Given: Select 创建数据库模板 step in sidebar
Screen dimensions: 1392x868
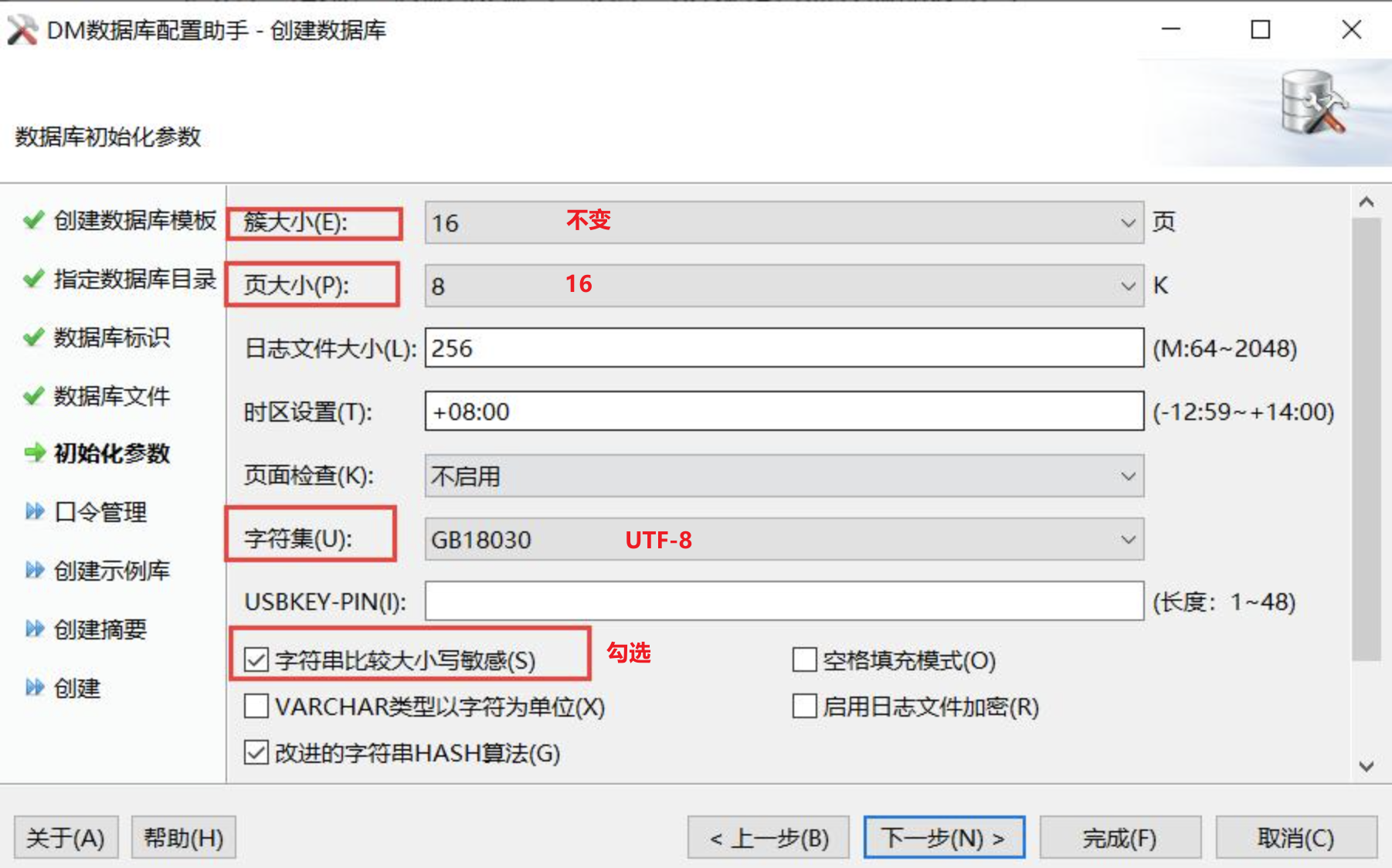Looking at the screenshot, I should click(x=134, y=220).
